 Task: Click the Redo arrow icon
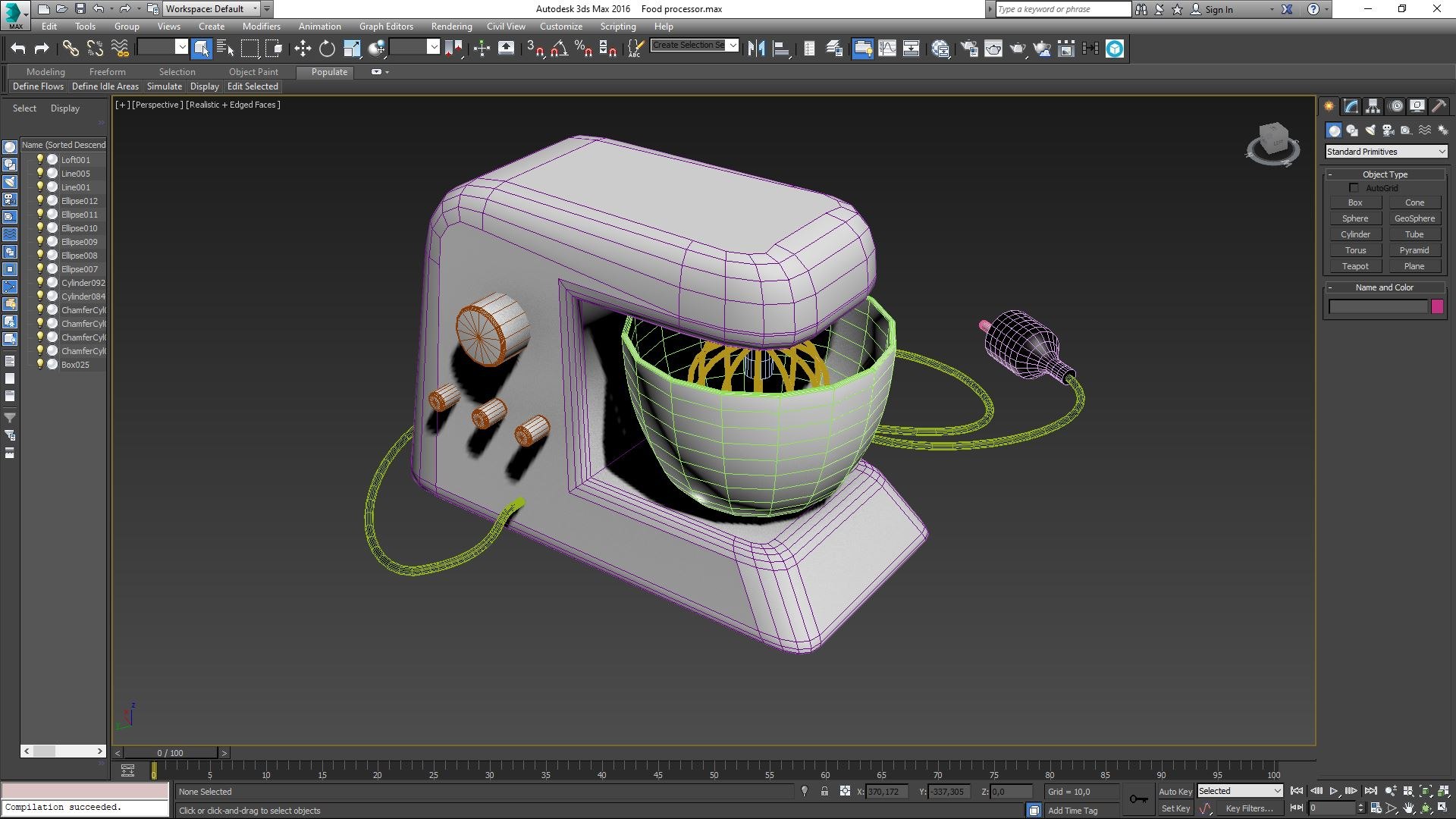[x=42, y=49]
